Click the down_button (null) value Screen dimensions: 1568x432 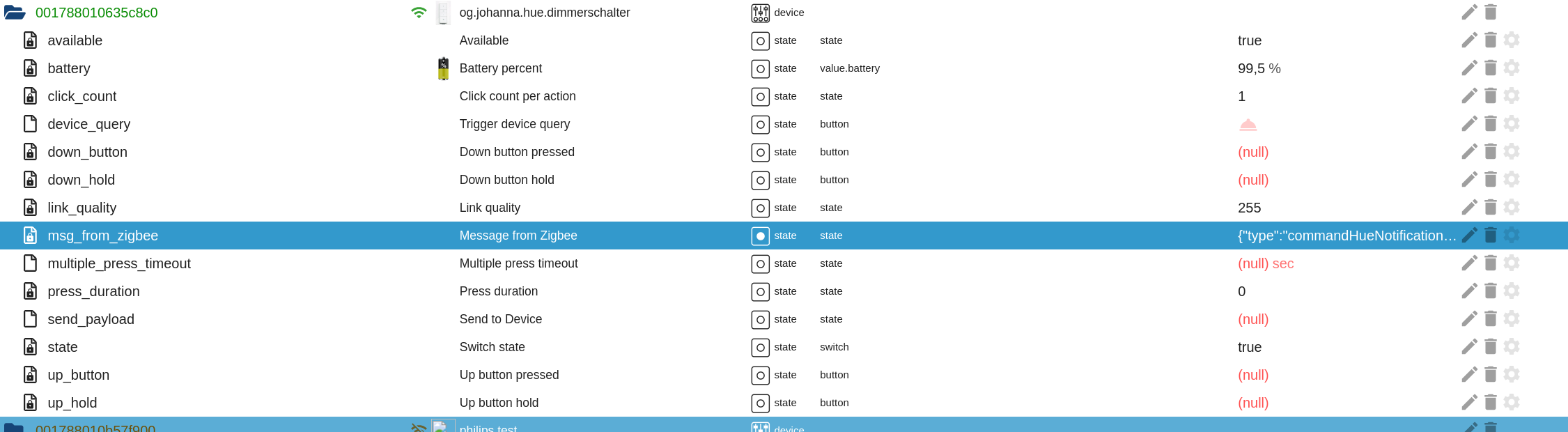coord(1252,152)
